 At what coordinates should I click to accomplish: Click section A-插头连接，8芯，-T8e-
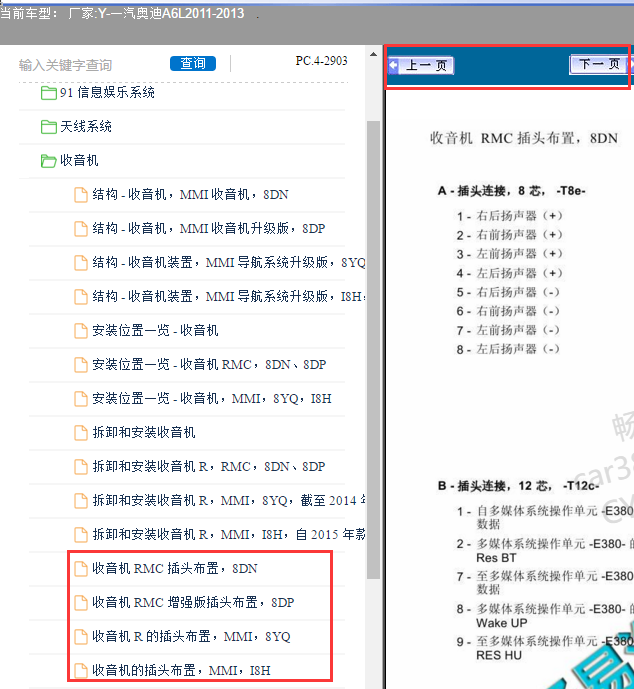click(x=511, y=191)
